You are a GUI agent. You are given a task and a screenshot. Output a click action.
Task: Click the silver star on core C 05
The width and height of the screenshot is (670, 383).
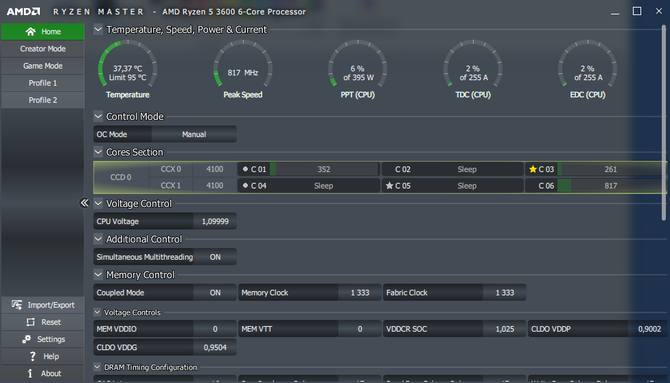point(389,186)
